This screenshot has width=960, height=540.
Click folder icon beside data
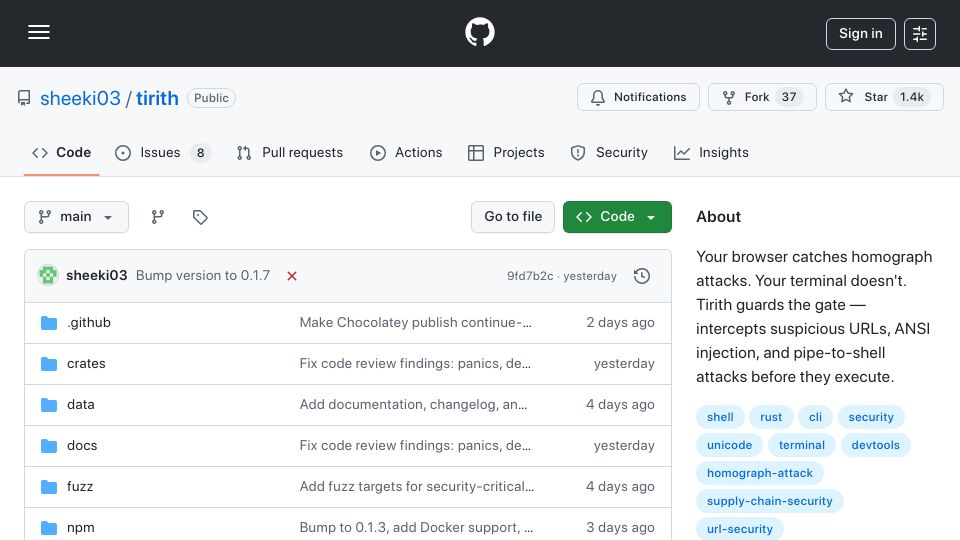tap(49, 405)
